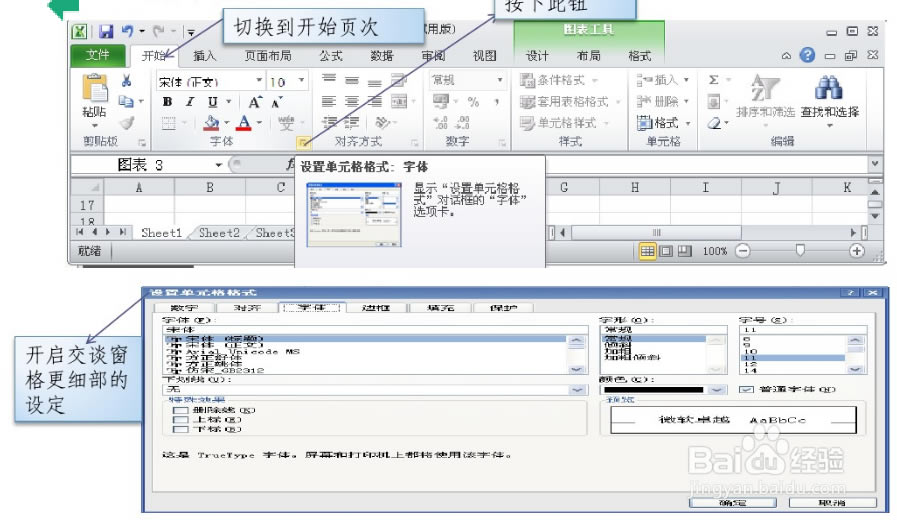Click the Sort and Filter AZ icon
This screenshot has height=520, width=897.
tap(764, 88)
